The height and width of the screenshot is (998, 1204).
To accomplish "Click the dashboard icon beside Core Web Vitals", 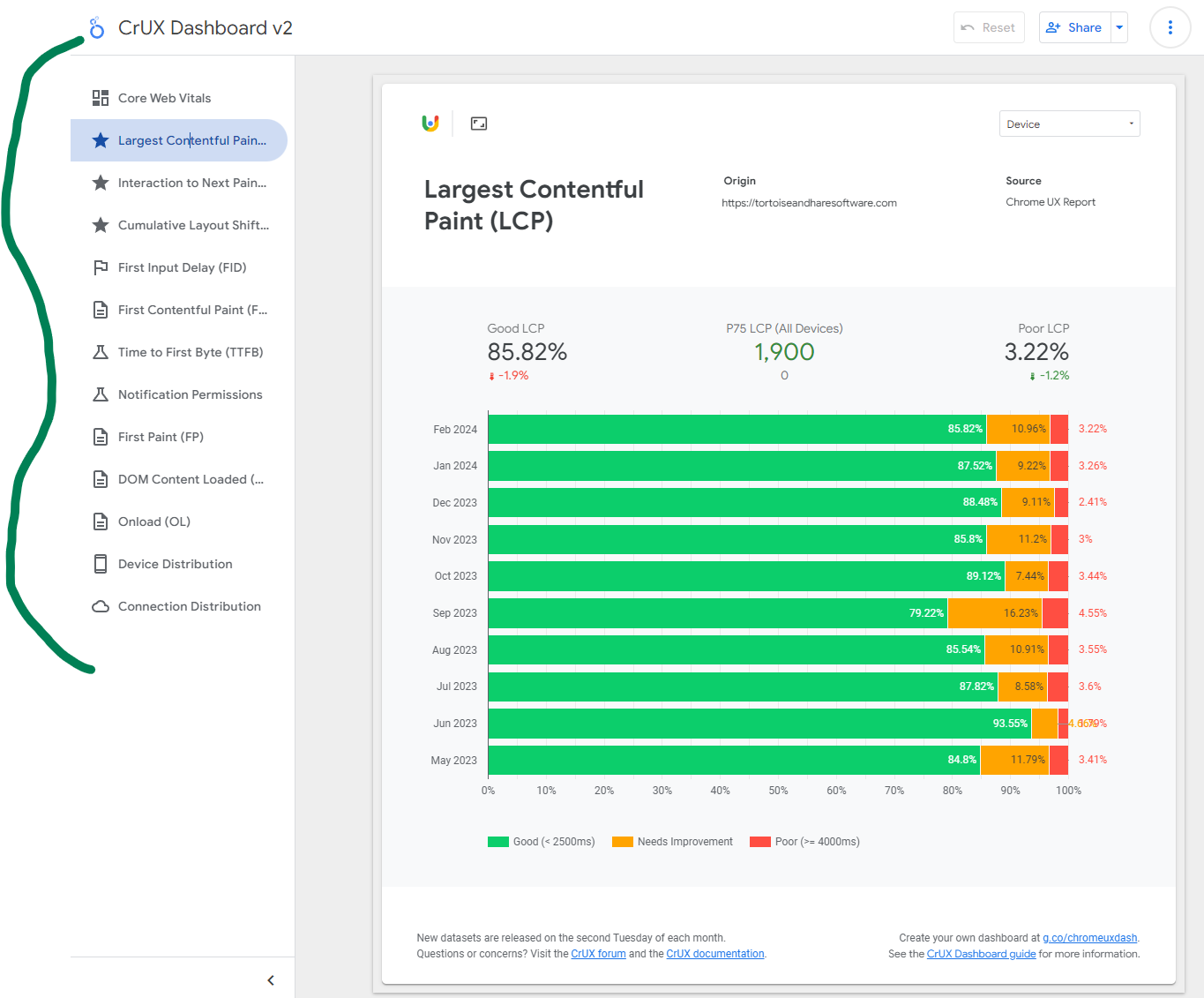I will point(101,98).
